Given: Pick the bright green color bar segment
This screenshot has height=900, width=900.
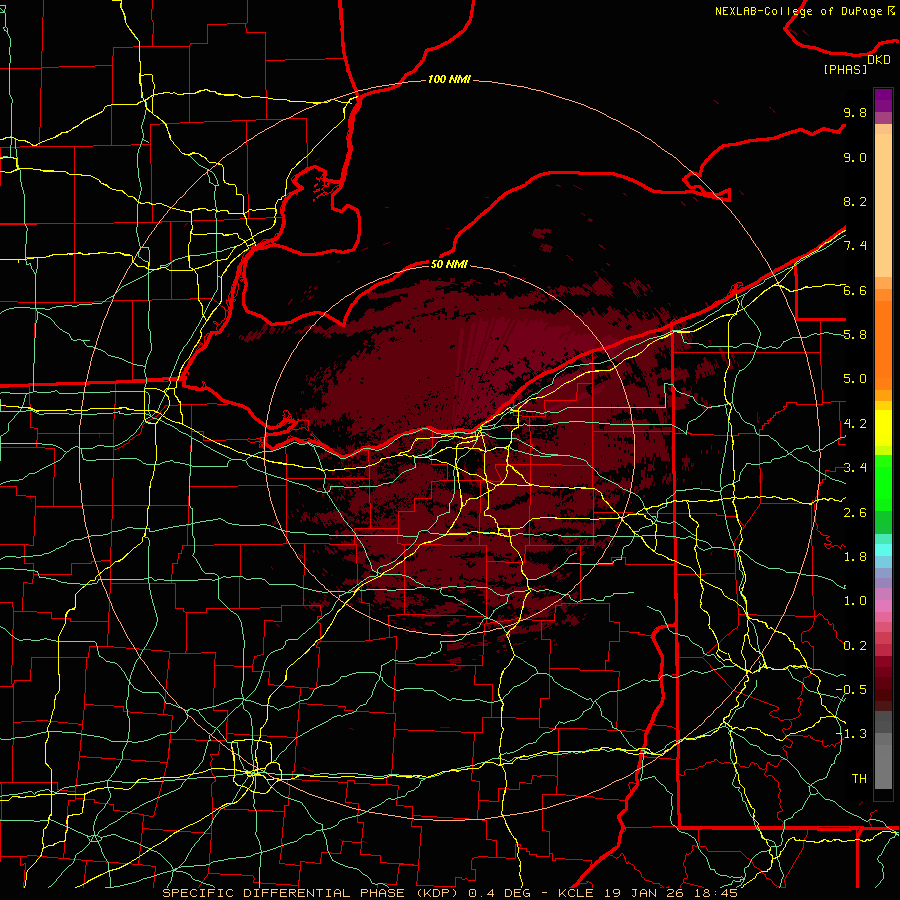Looking at the screenshot, I should 883,482.
